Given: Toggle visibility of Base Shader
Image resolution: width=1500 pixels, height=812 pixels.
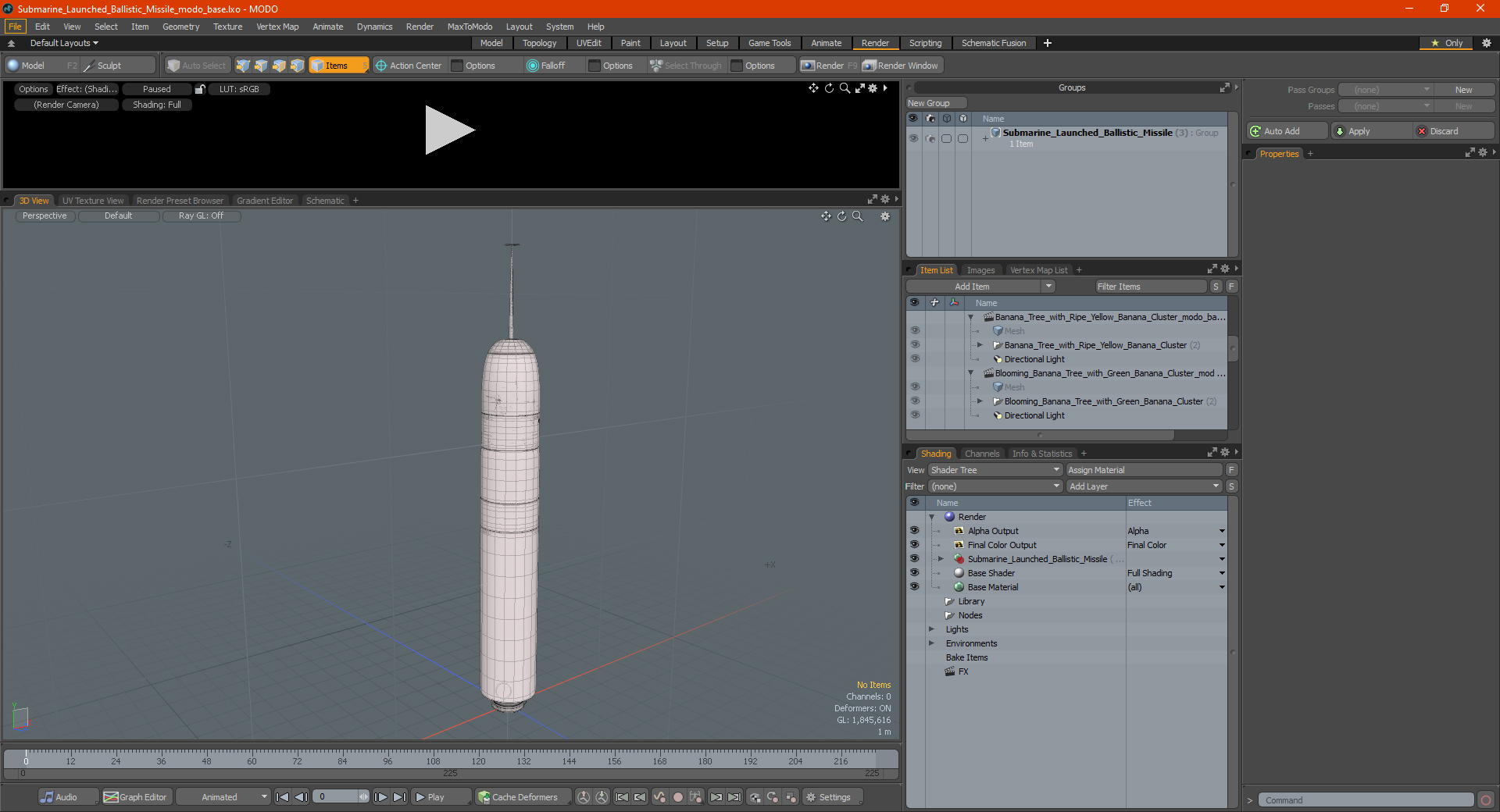Looking at the screenshot, I should (x=914, y=573).
